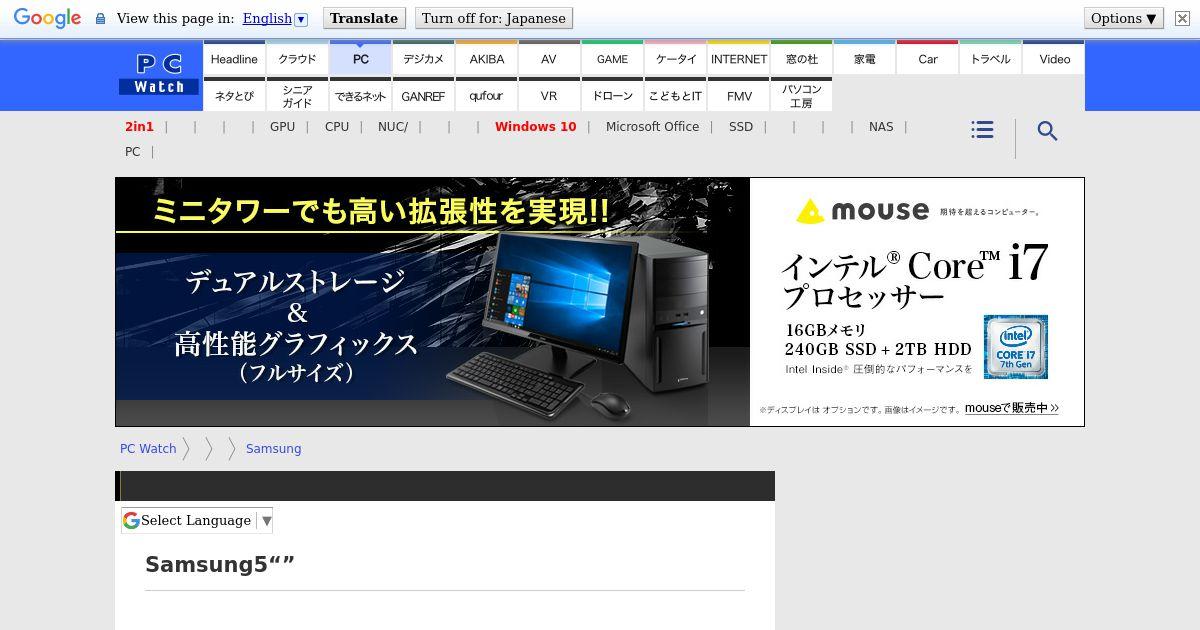Open the トラベル tab
1200x630 pixels.
click(990, 59)
